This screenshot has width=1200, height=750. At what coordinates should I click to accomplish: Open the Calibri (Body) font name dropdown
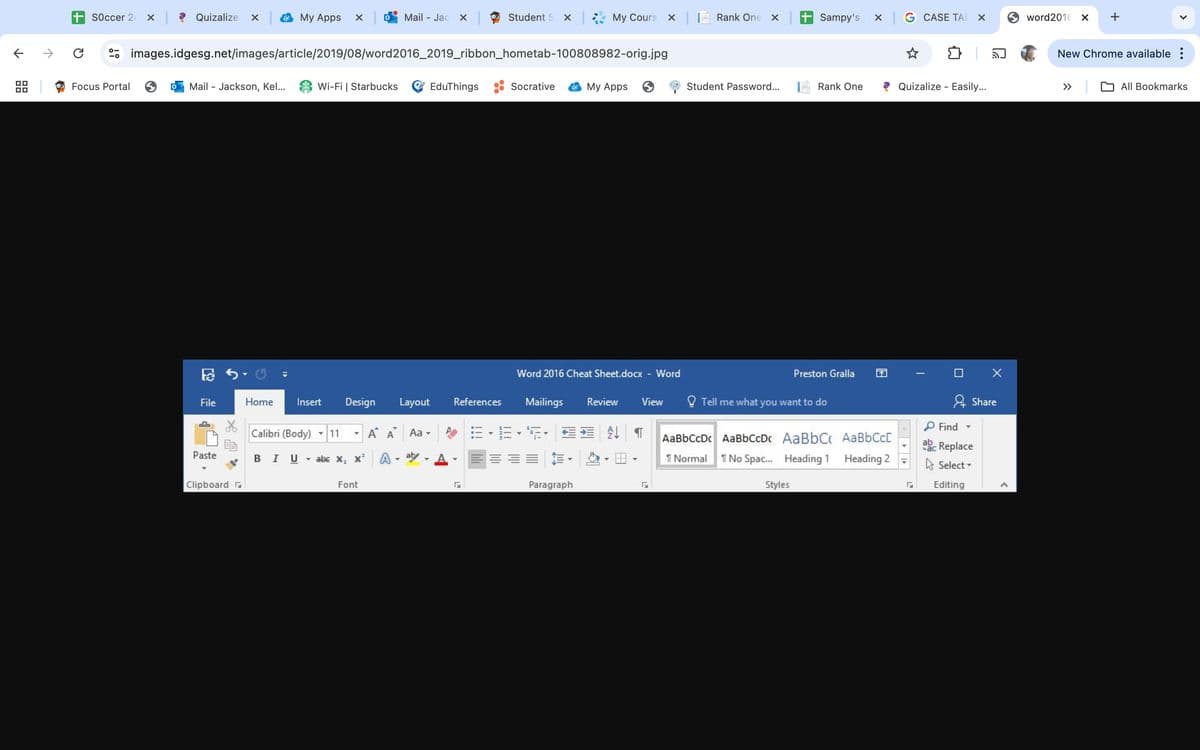[321, 433]
